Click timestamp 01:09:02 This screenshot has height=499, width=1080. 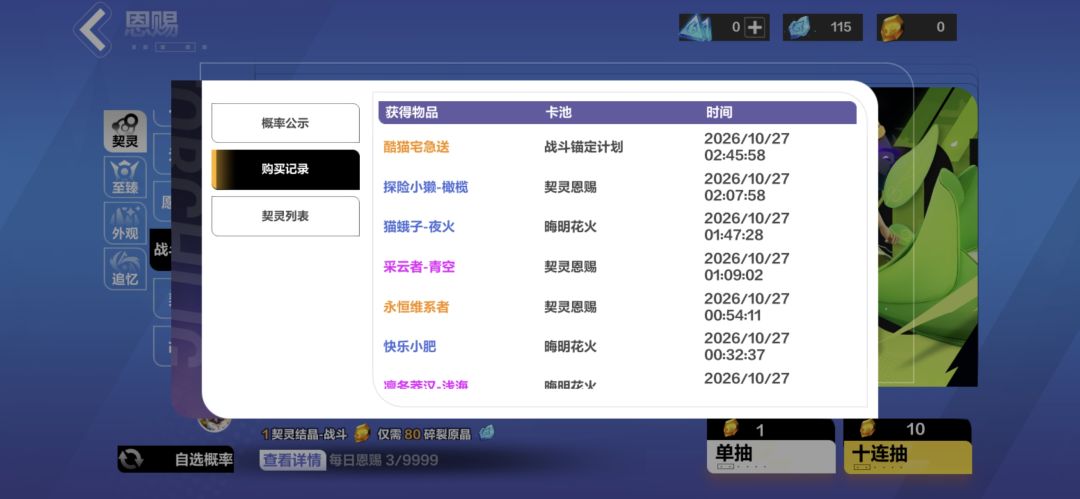coord(734,276)
